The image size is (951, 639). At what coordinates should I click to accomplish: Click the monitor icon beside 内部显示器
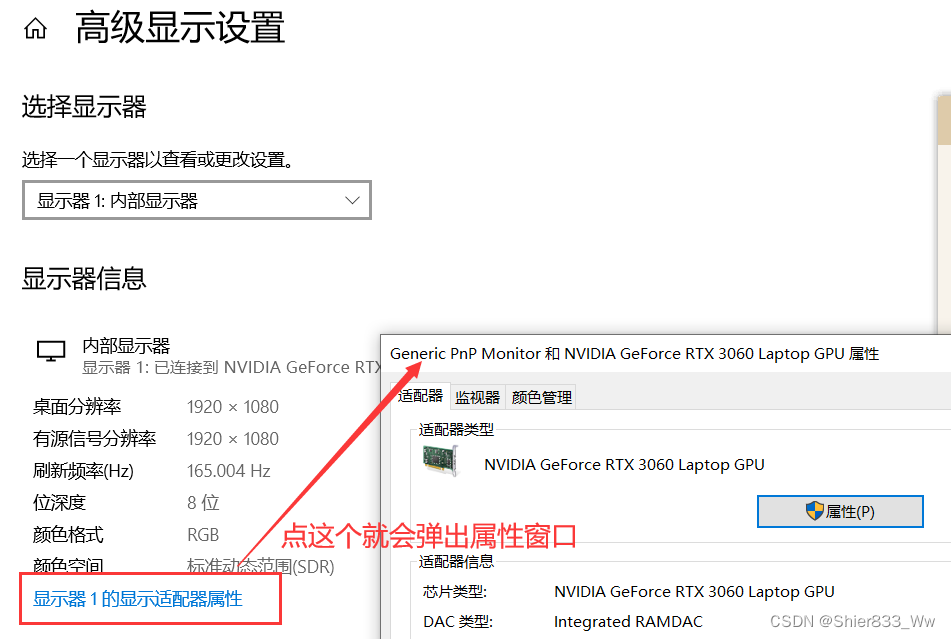pyautogui.click(x=51, y=351)
